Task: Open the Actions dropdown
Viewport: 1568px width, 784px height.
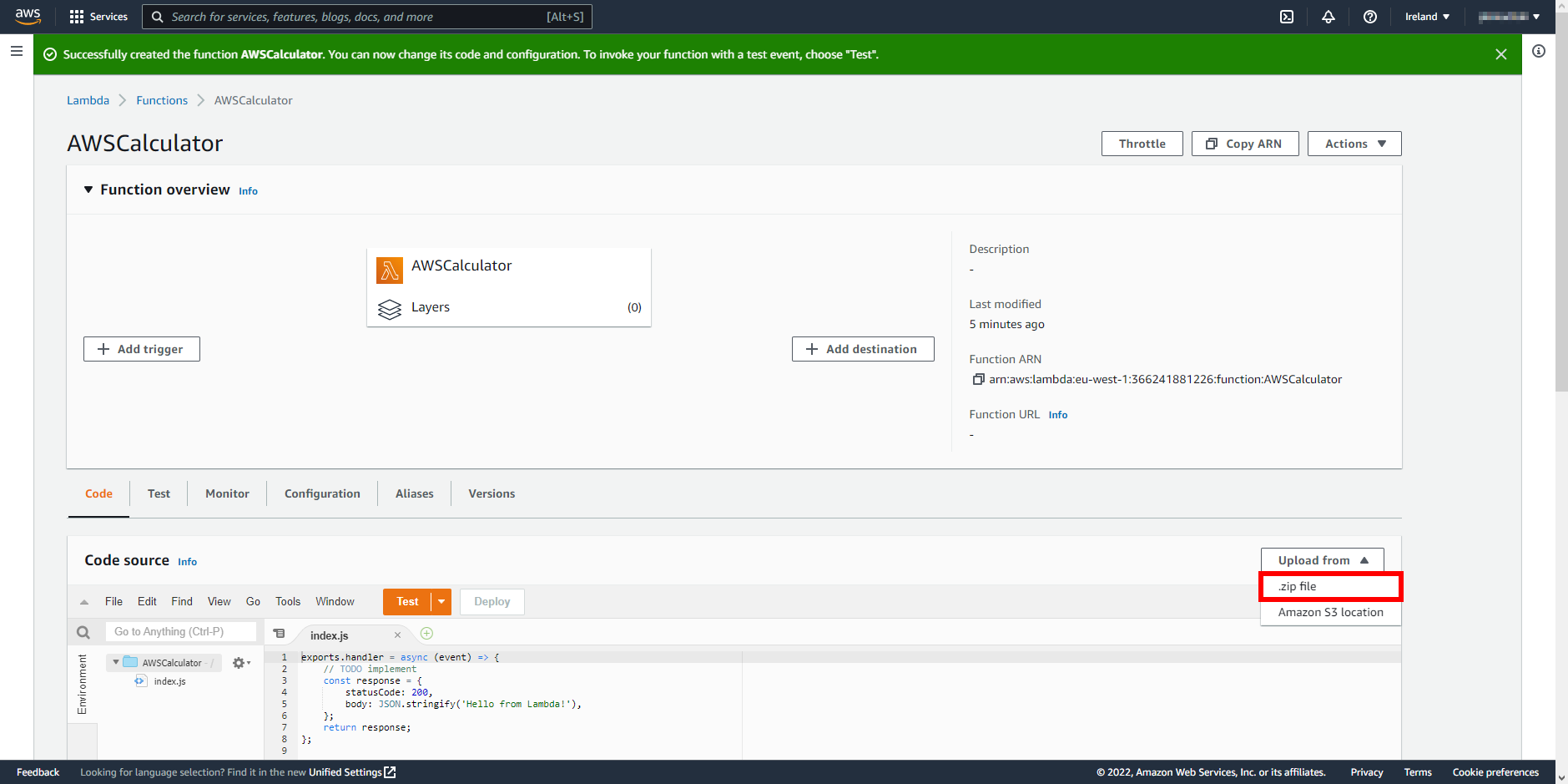Action: point(1354,143)
